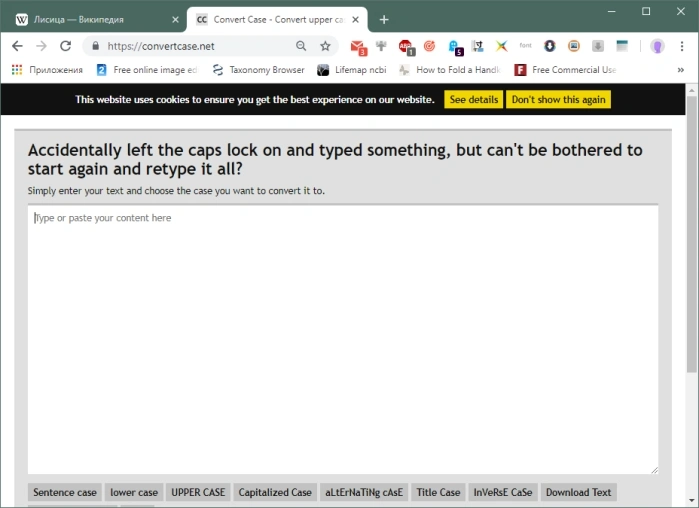Click the scrollbar up arrow
The width and height of the screenshot is (699, 508).
tap(692, 90)
